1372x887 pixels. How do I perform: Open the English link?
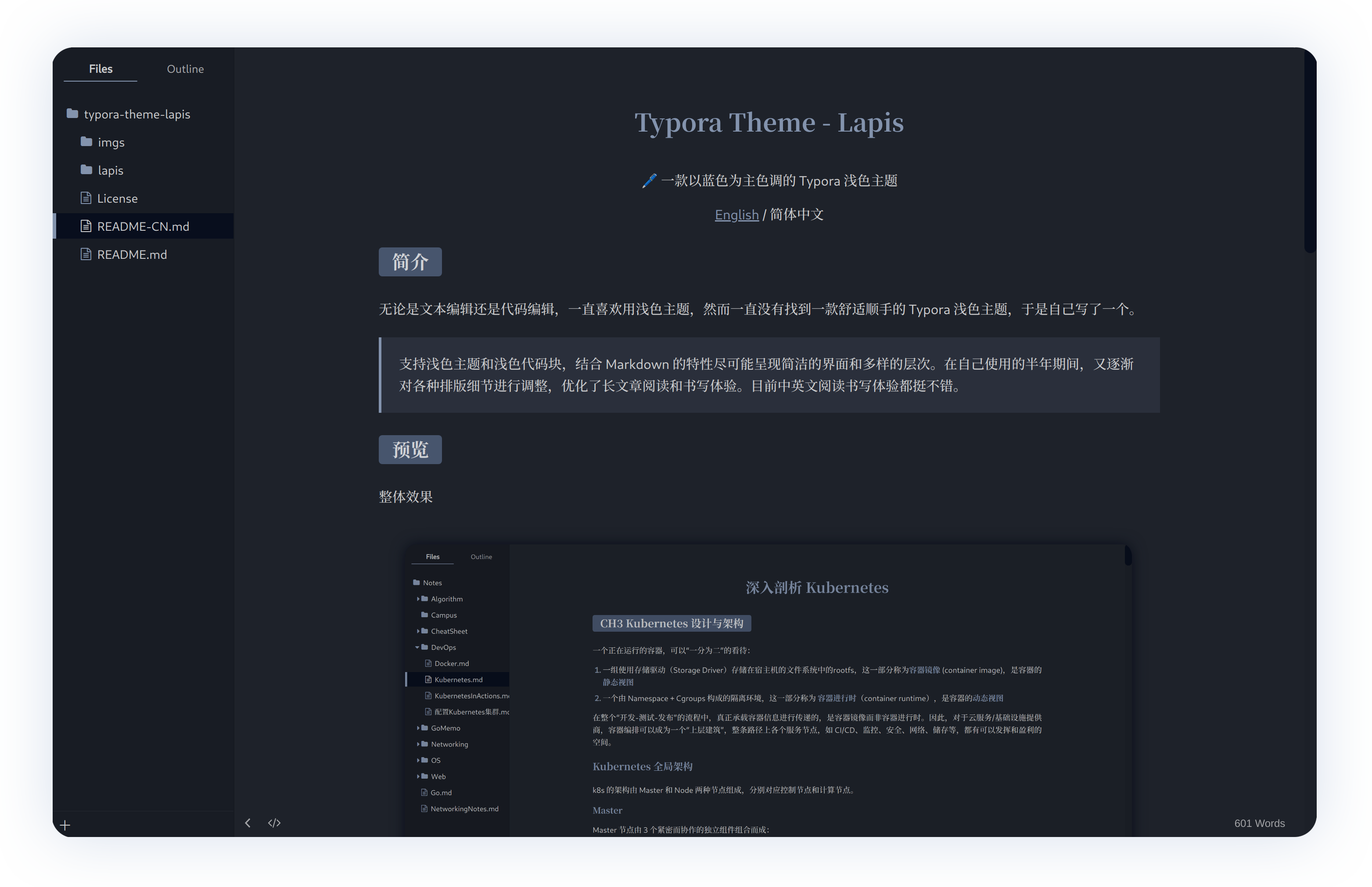[736, 215]
